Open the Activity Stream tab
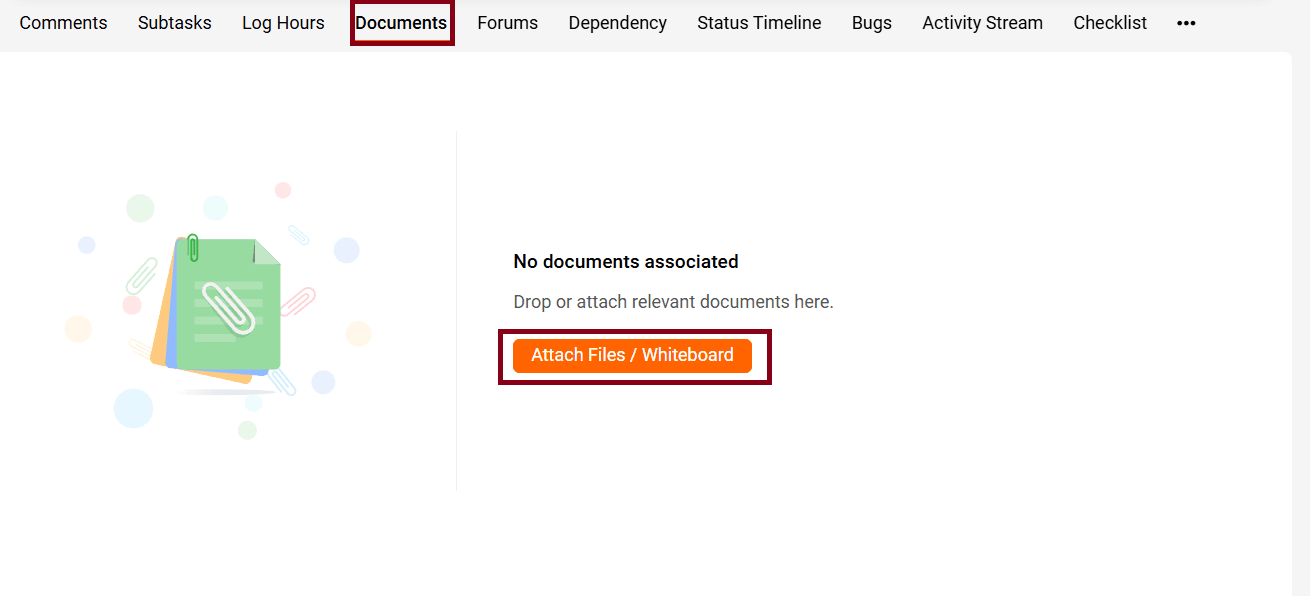This screenshot has width=1310, height=596. point(982,23)
